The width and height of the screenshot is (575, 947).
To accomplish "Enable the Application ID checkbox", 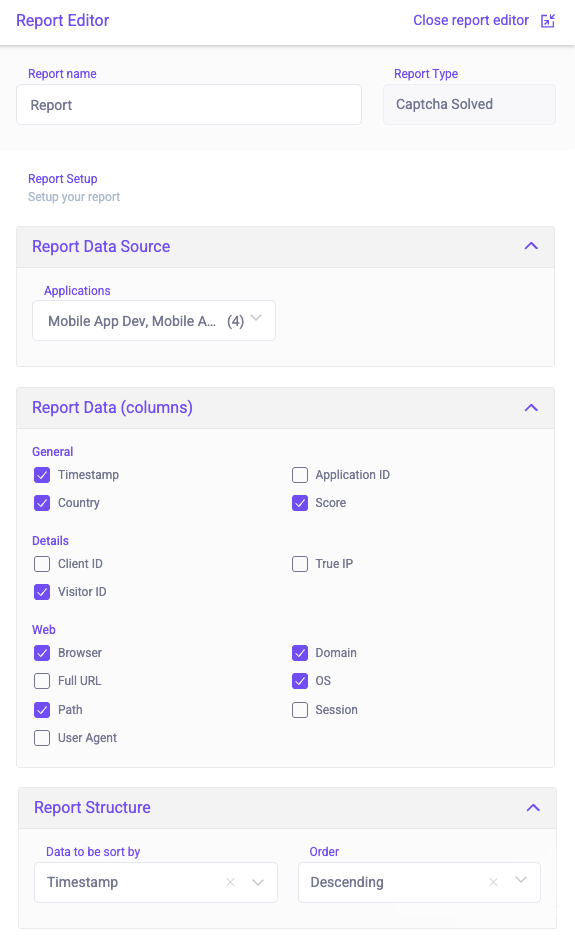I will pyautogui.click(x=300, y=475).
